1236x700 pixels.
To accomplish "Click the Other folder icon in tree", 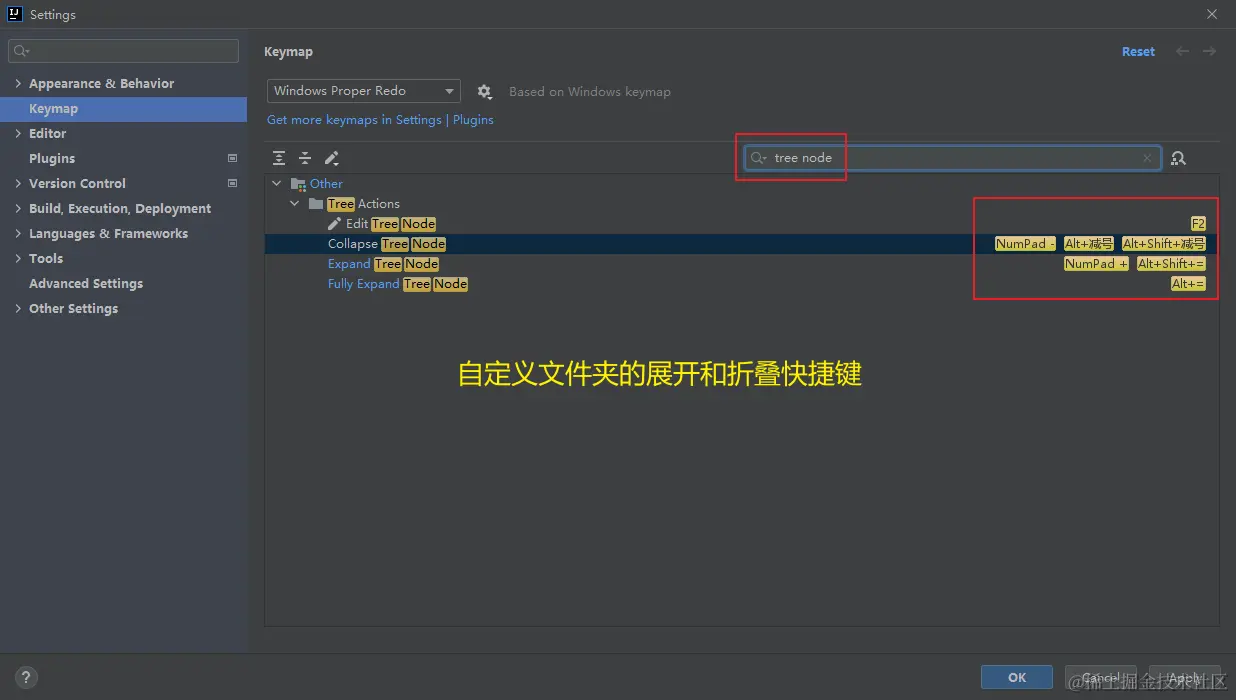I will [x=298, y=184].
